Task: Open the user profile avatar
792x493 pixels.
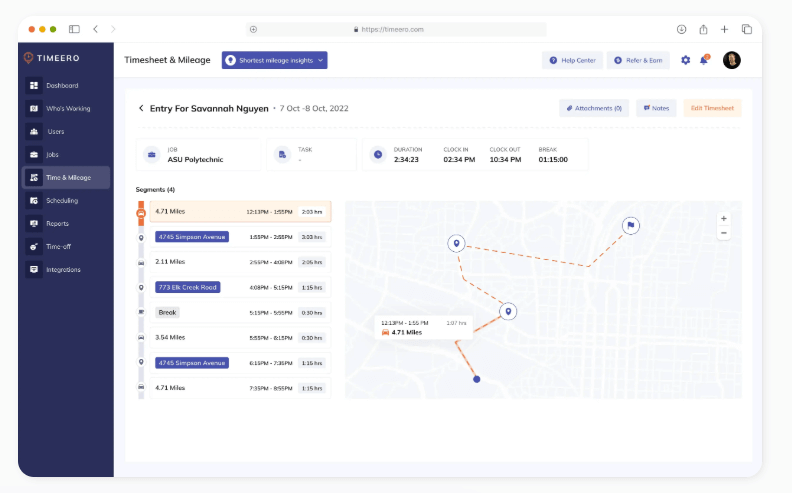Action: (x=731, y=60)
